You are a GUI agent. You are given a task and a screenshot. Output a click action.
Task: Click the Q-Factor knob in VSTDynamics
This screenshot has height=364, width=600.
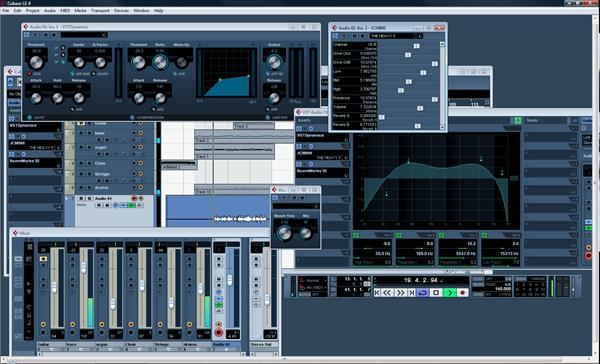(100, 62)
